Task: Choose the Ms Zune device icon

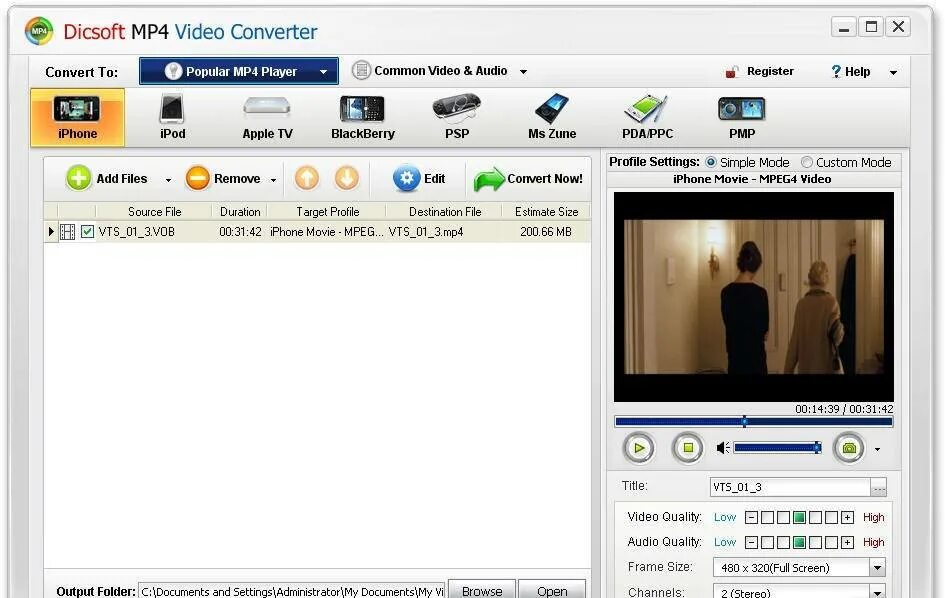Action: pyautogui.click(x=552, y=117)
